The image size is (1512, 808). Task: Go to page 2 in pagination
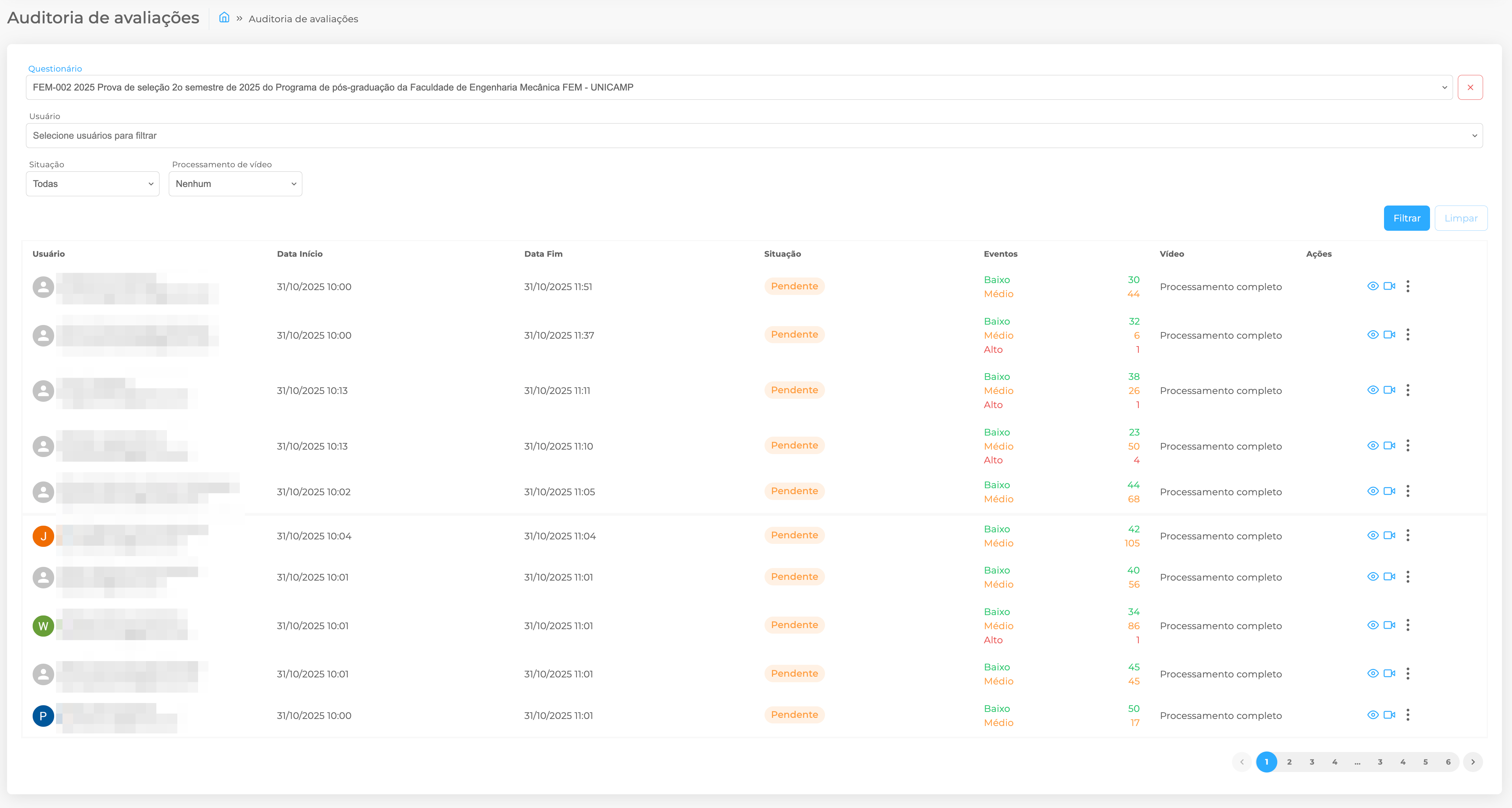1289,762
